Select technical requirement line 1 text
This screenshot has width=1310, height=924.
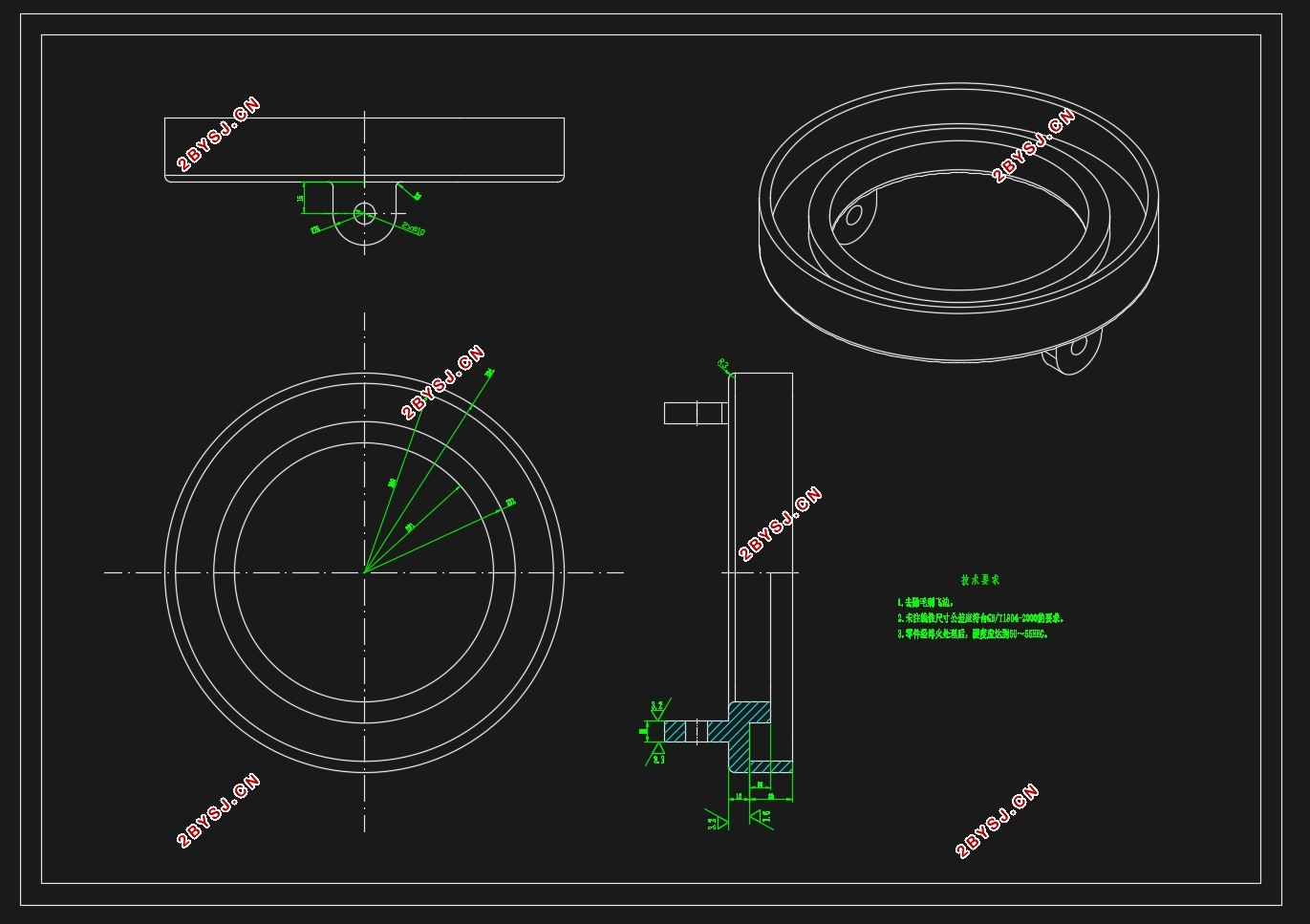click(925, 603)
